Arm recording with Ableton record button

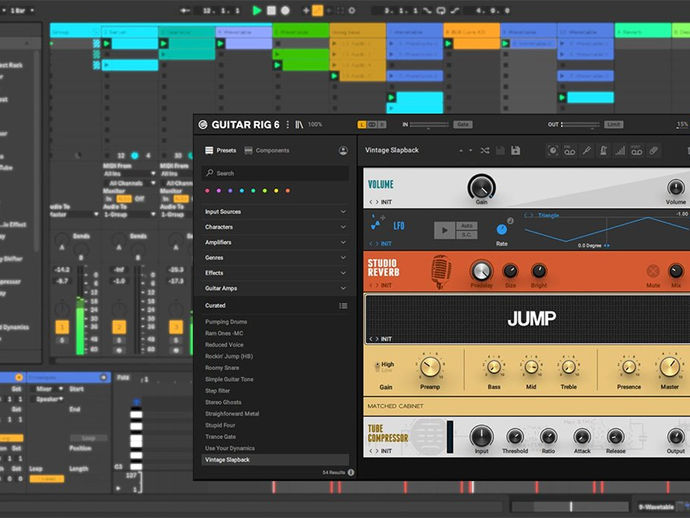coord(285,11)
